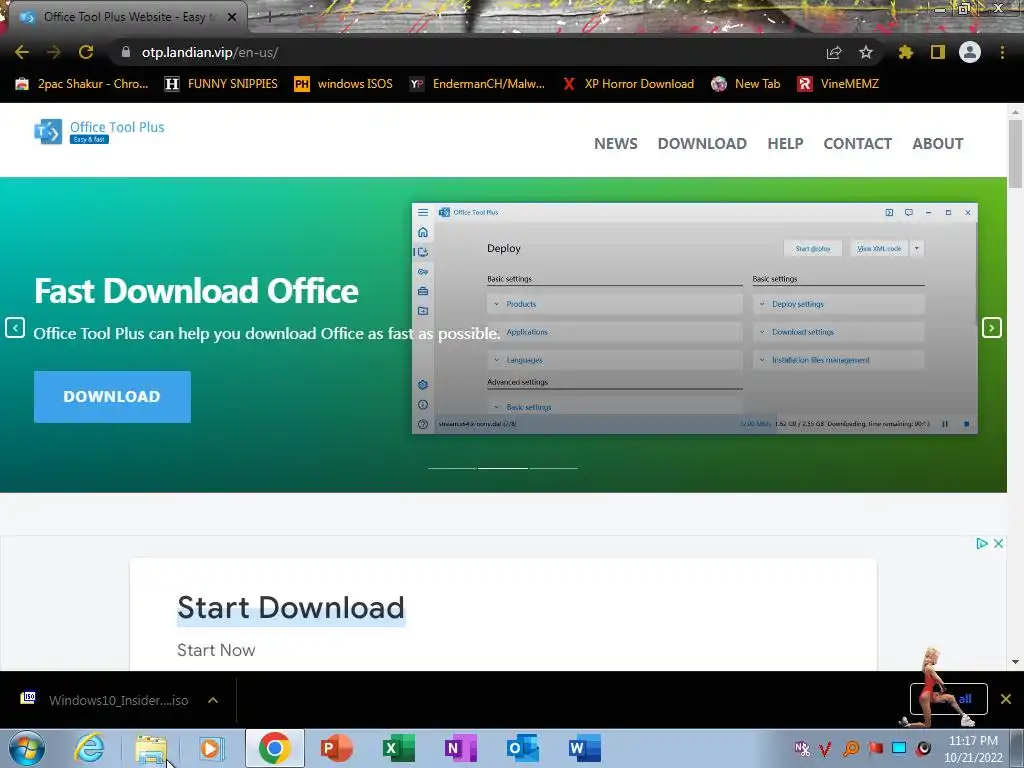Switch to Chrome on the taskbar
Viewport: 1024px width, 768px height.
(274, 748)
